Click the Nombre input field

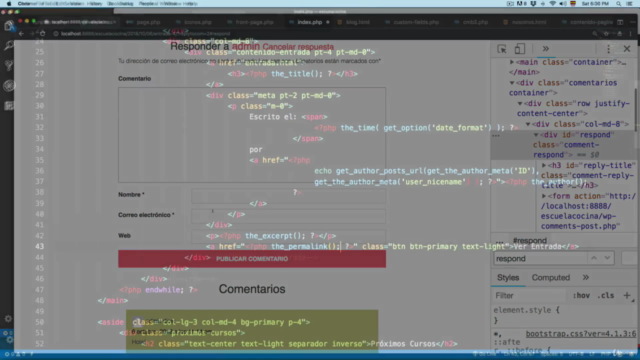288,195
